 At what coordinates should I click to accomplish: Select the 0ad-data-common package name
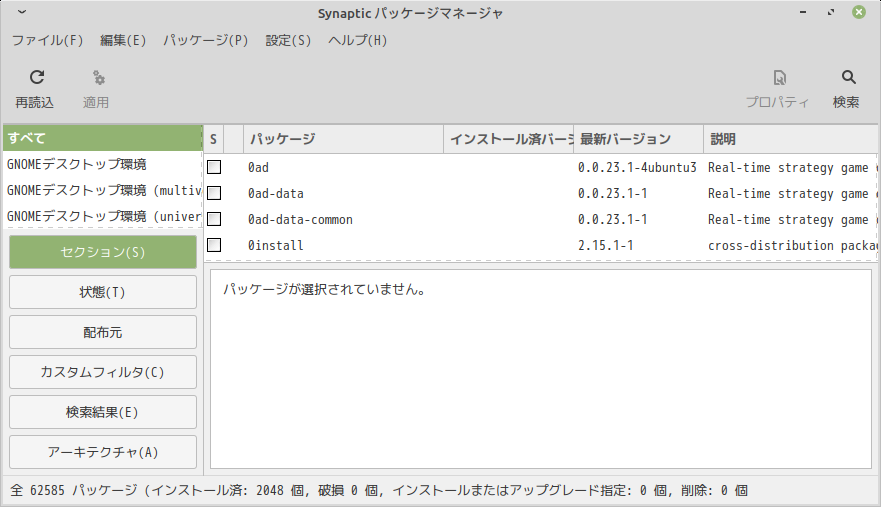coord(301,219)
